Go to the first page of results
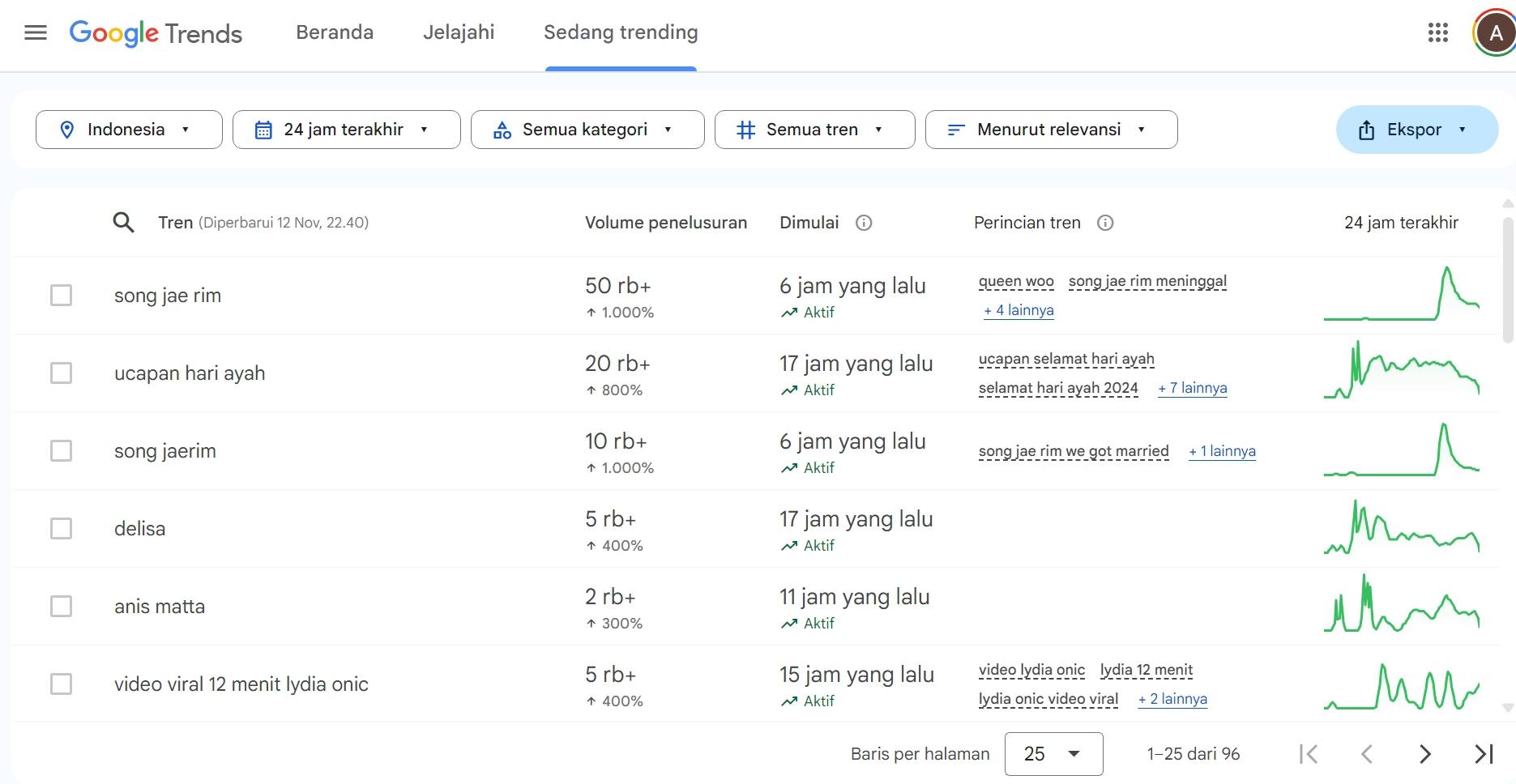The image size is (1516, 784). click(x=1308, y=754)
